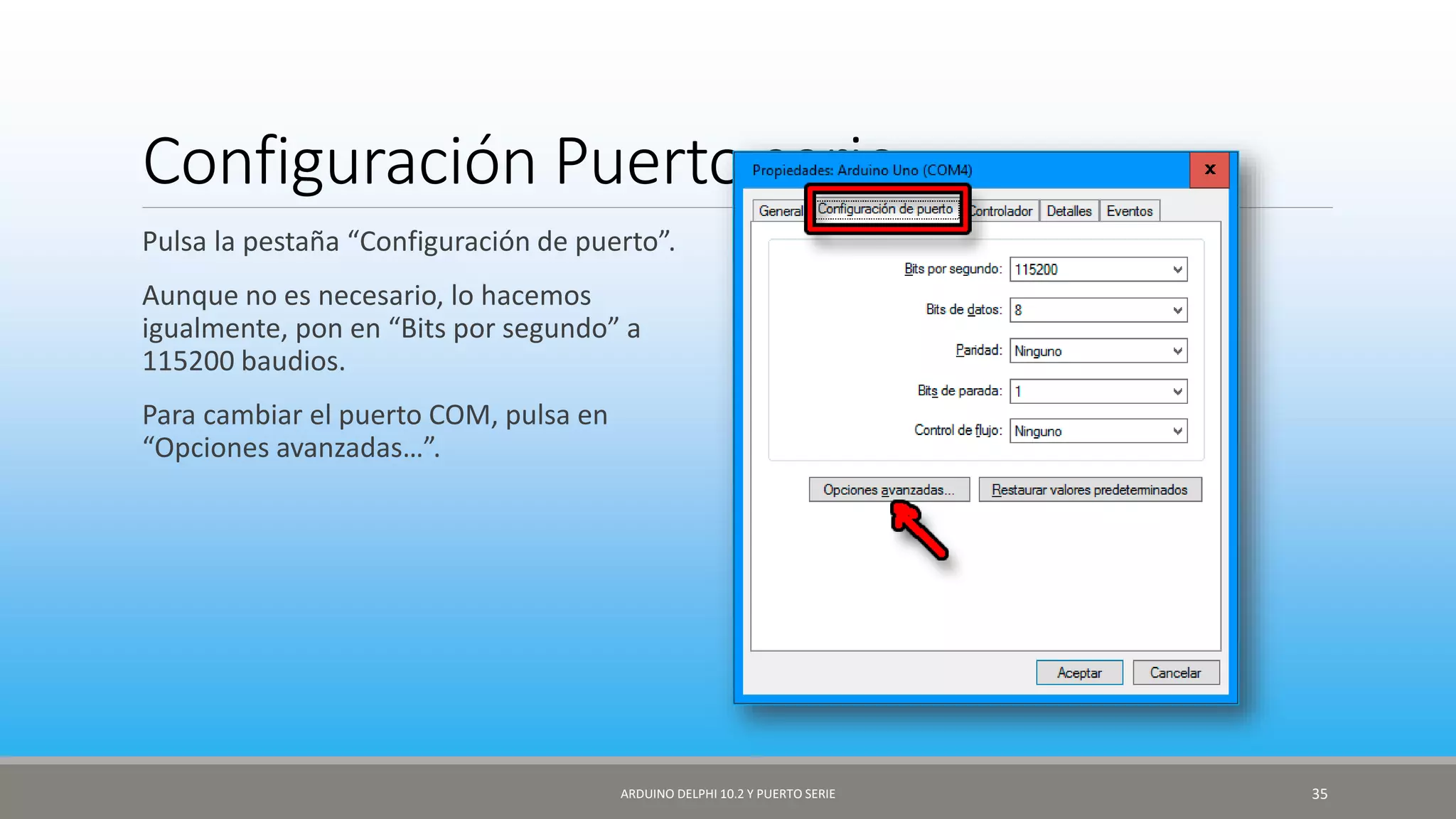The image size is (1456, 819).
Task: Click the Paridad label
Action: (978, 350)
